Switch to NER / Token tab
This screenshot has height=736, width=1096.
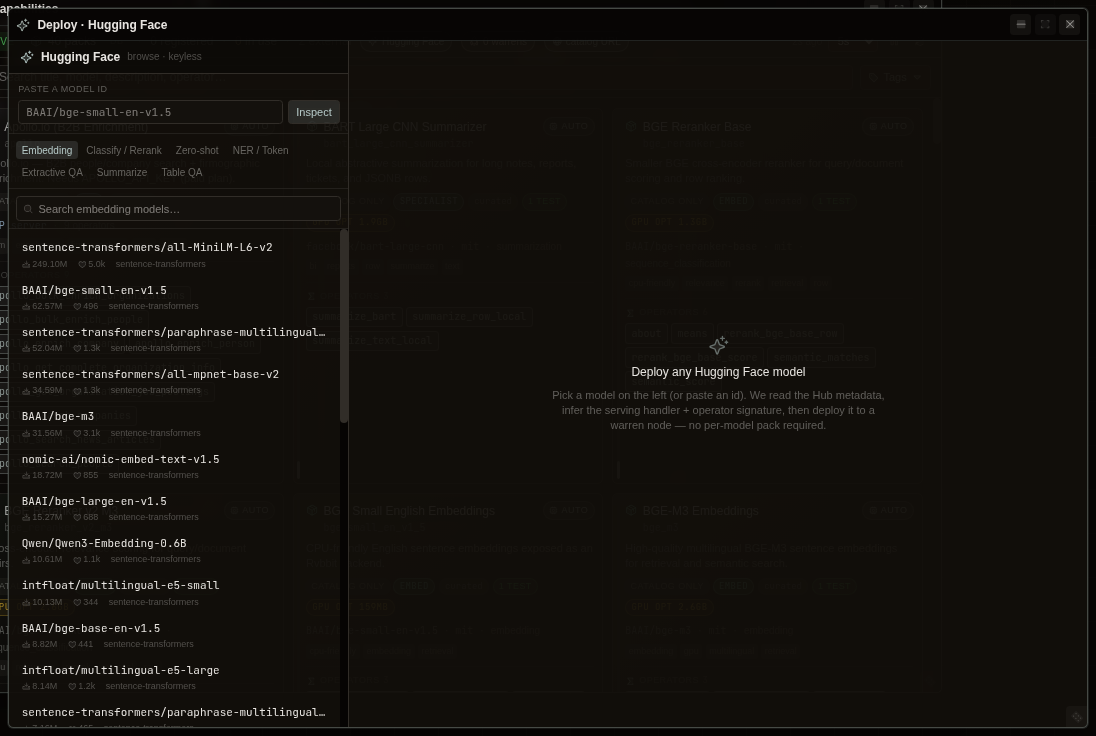260,150
